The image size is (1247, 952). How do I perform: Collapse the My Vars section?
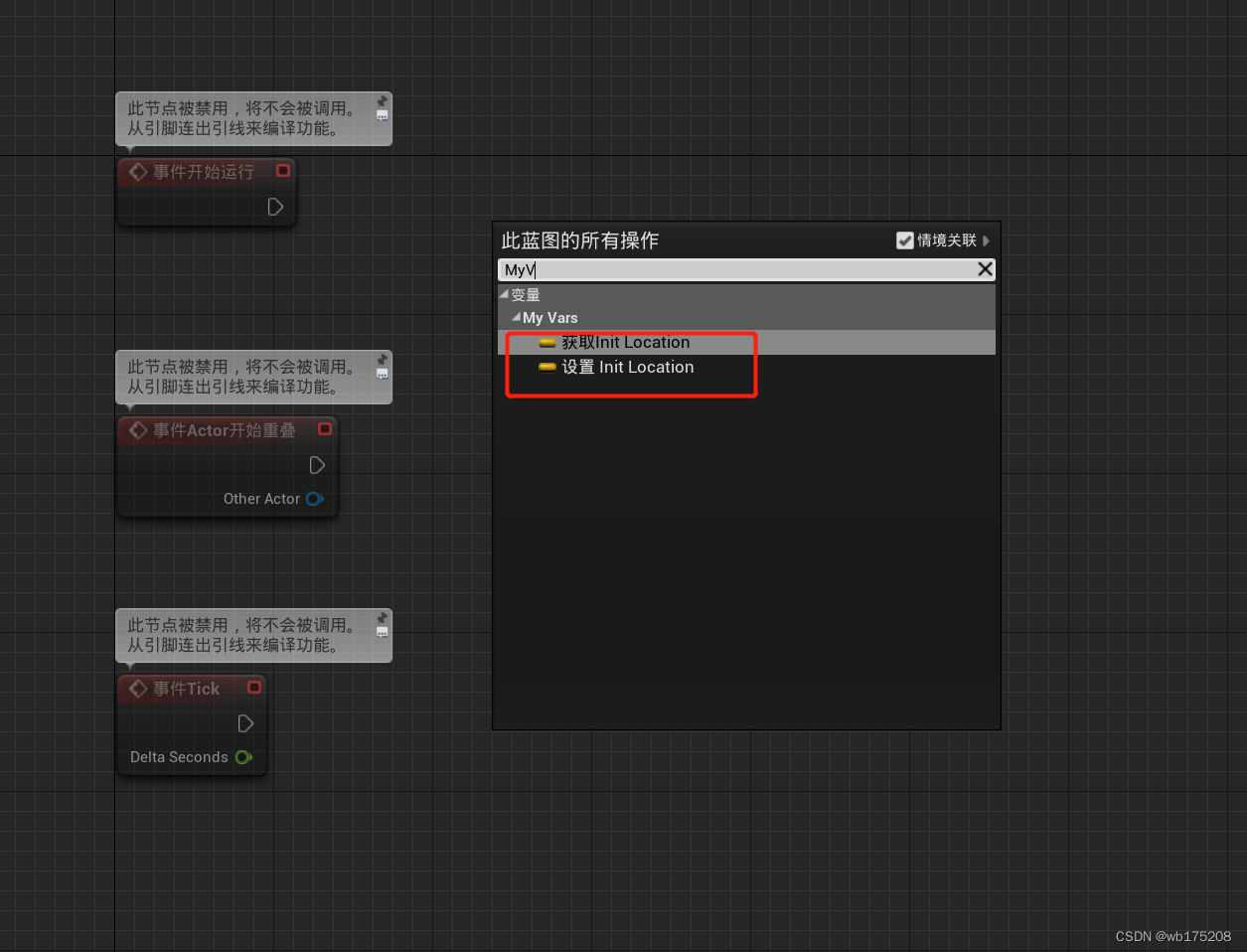click(x=517, y=318)
